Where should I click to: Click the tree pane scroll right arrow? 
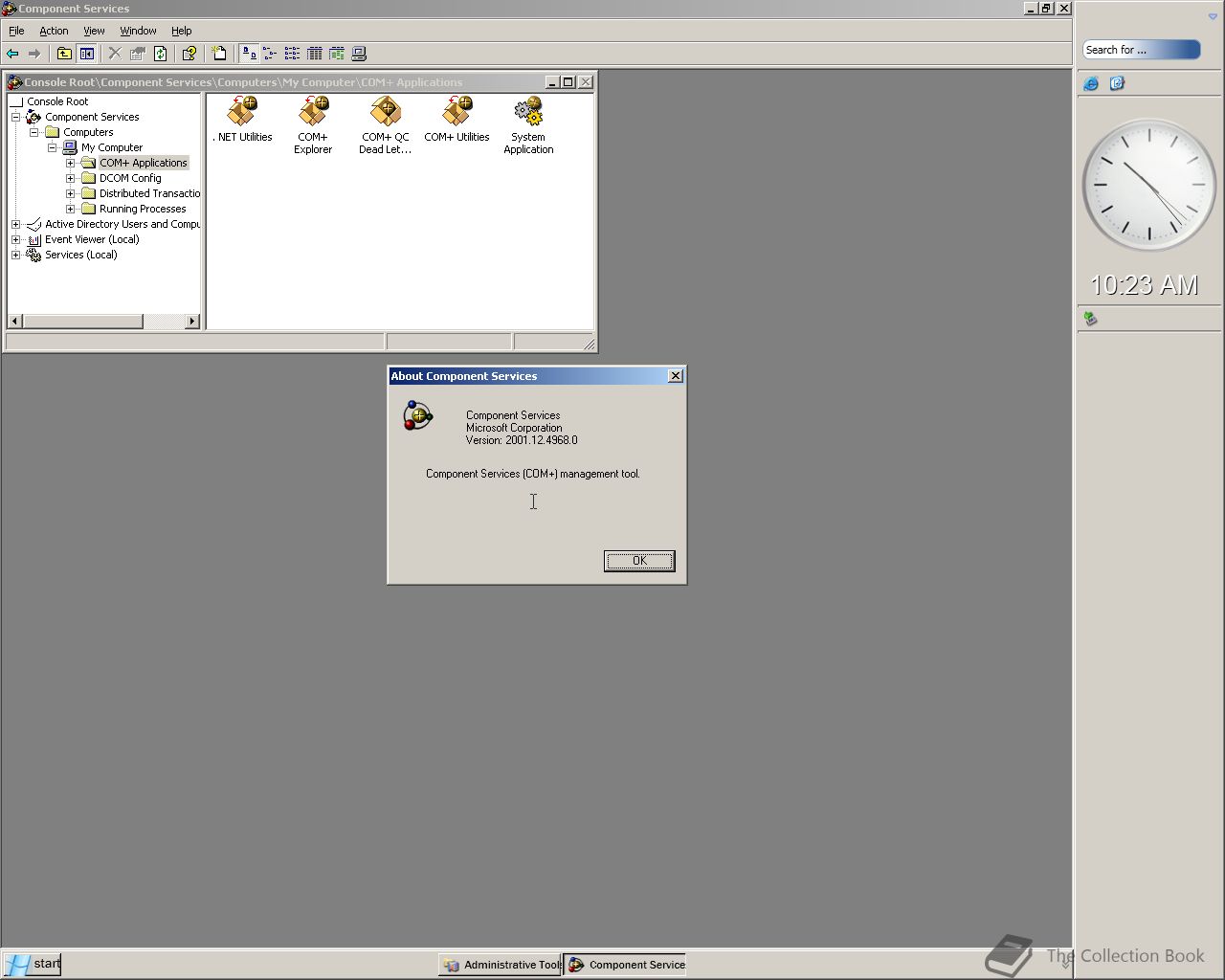(193, 322)
